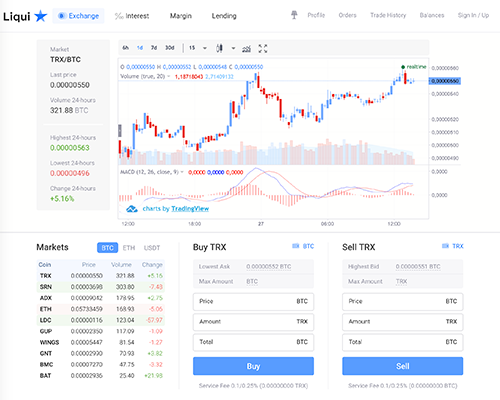
Task: Open the Exchange tab
Action: click(78, 16)
